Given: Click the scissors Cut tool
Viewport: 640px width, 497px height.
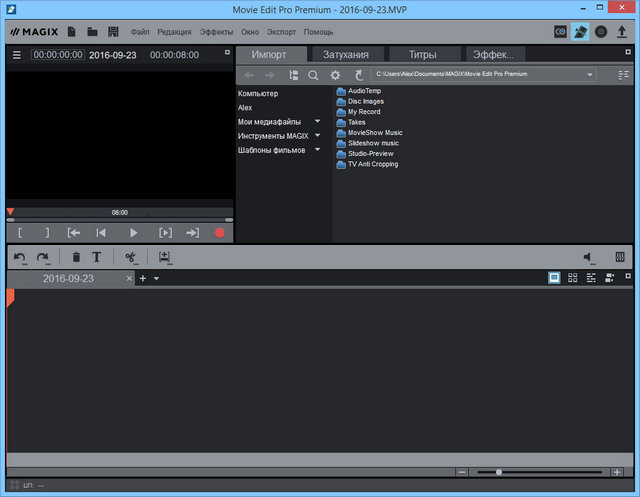Looking at the screenshot, I should click(x=130, y=257).
